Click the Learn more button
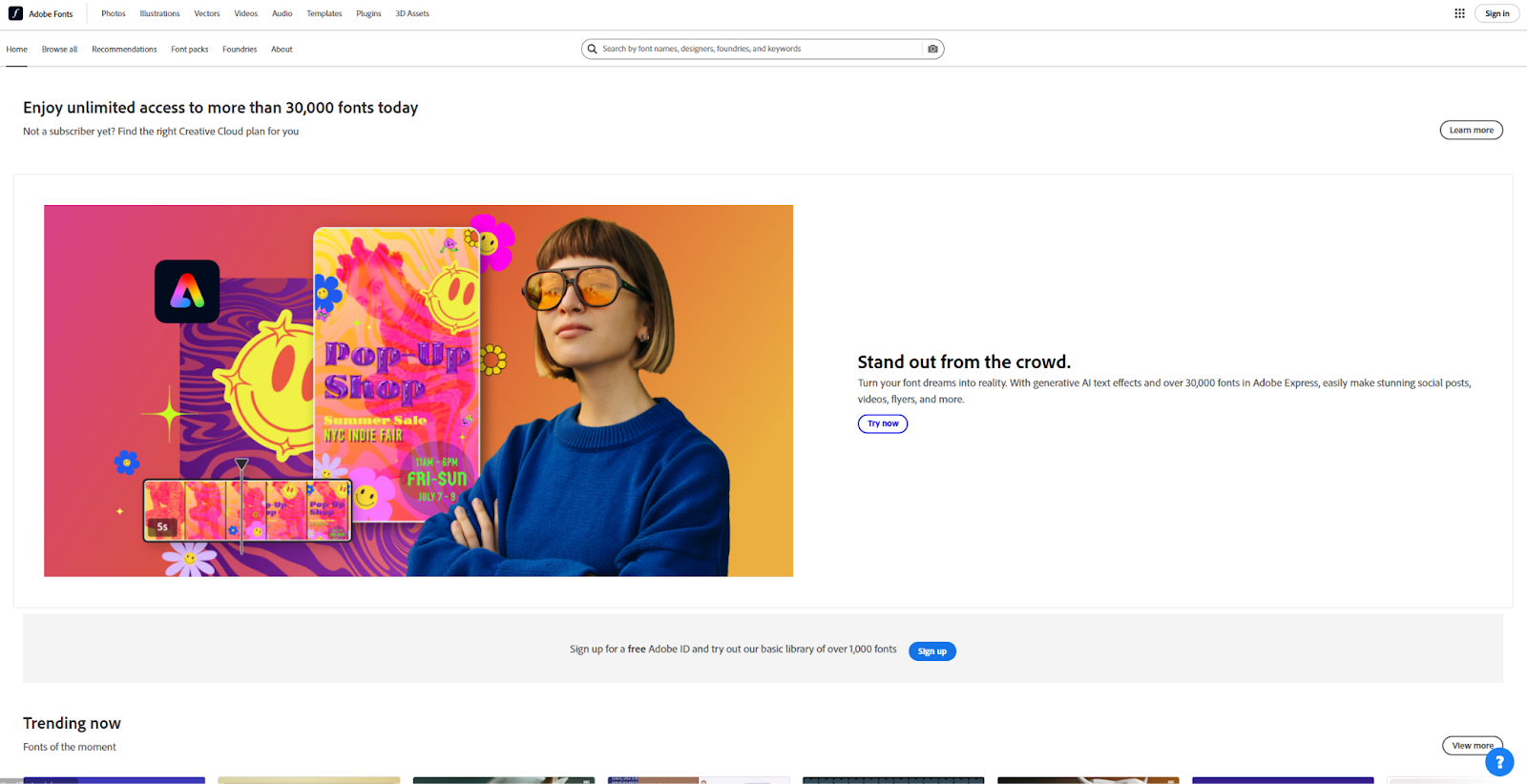Image resolution: width=1527 pixels, height=784 pixels. (x=1471, y=130)
